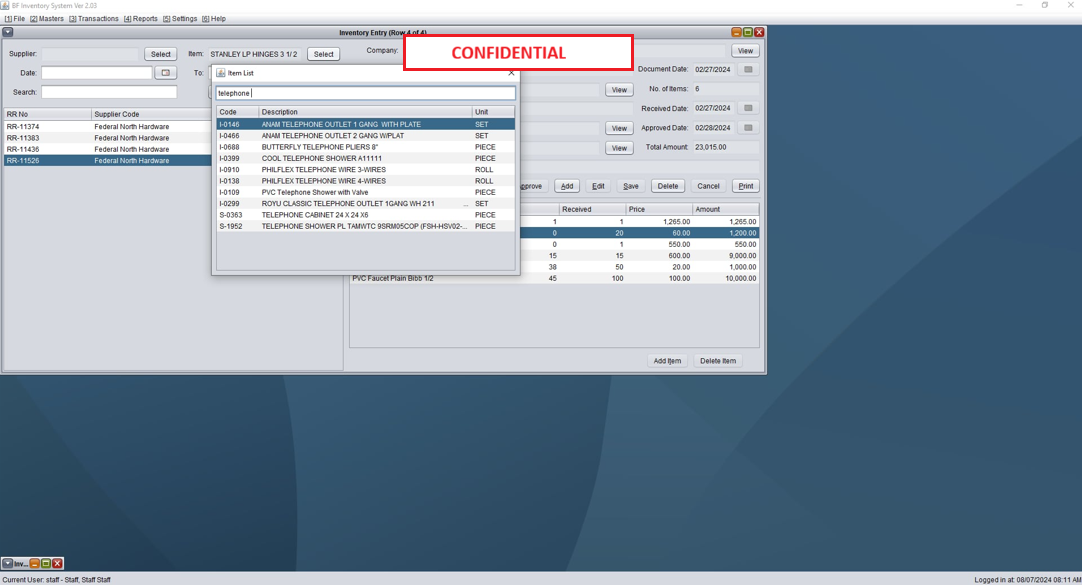1082x585 pixels.
Task: Click the Save button
Action: click(631, 186)
